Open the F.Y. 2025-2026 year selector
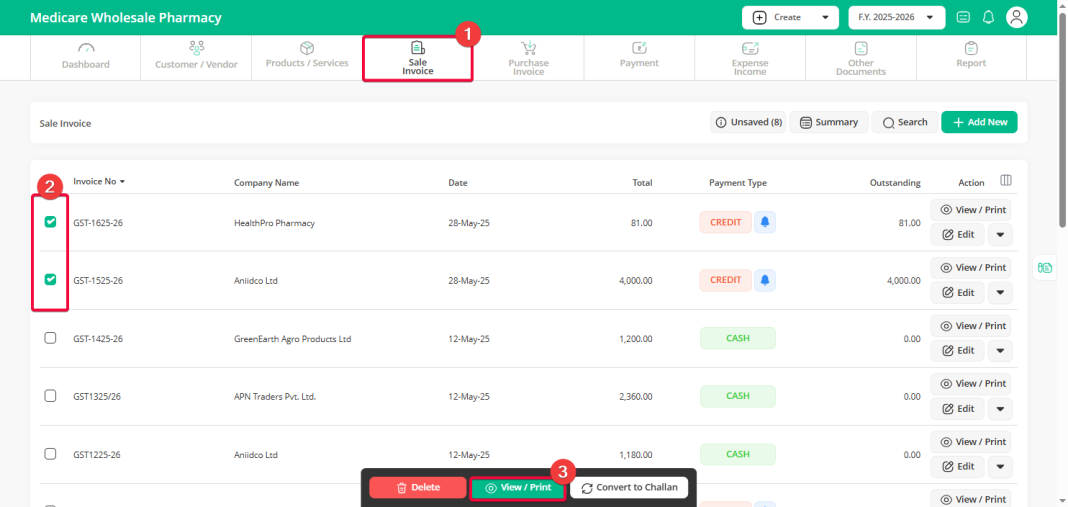The width and height of the screenshot is (1068, 507). (x=896, y=17)
